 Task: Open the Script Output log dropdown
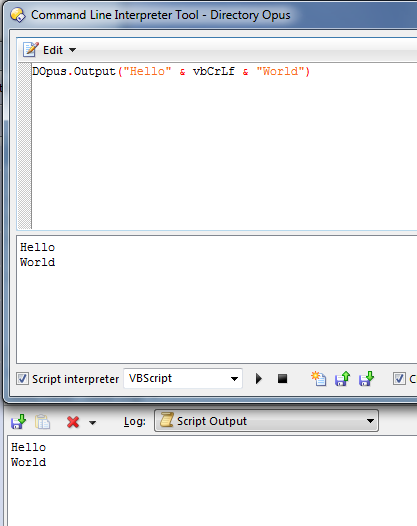pos(266,421)
